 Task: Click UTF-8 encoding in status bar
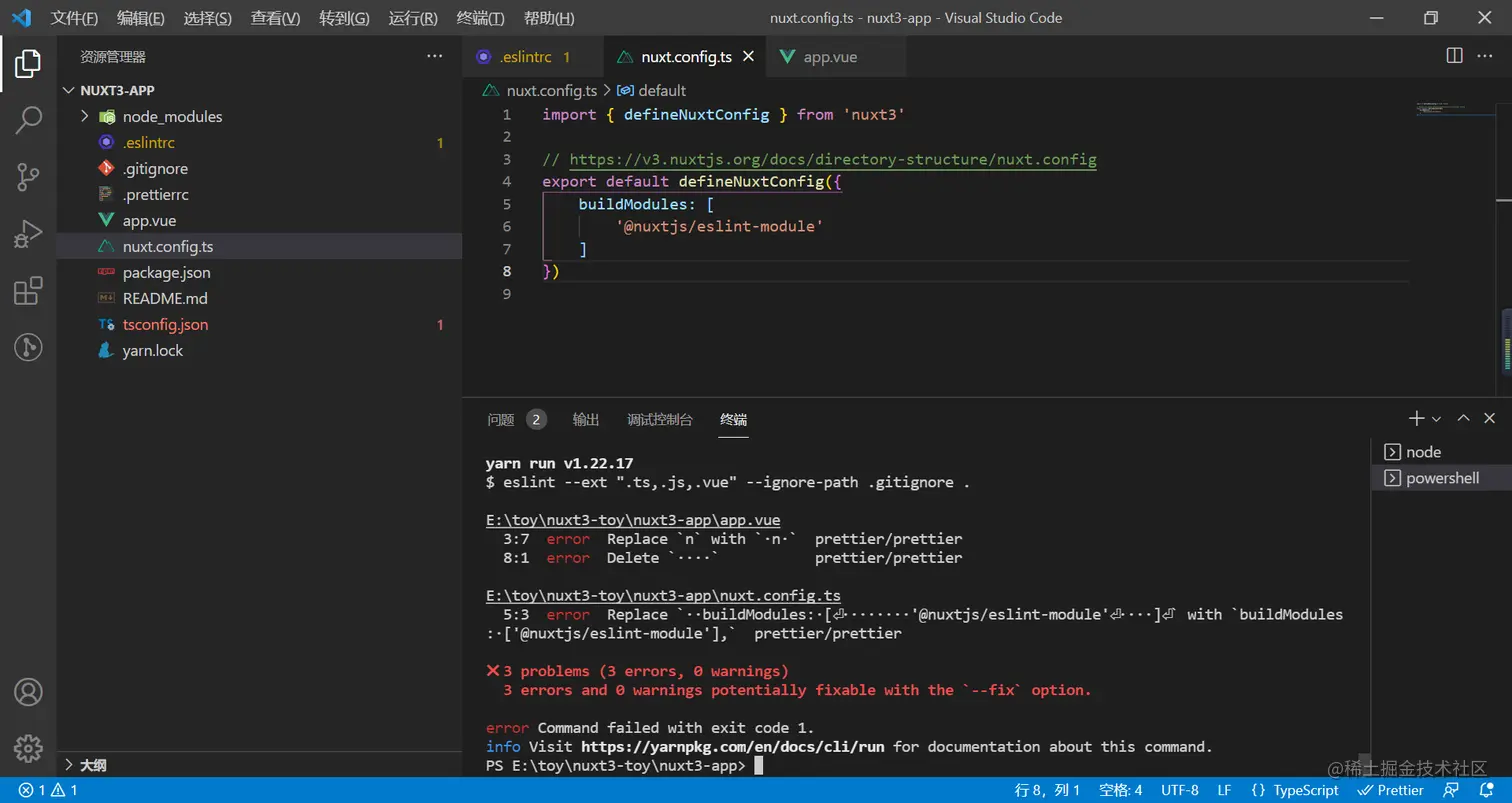point(1180,790)
